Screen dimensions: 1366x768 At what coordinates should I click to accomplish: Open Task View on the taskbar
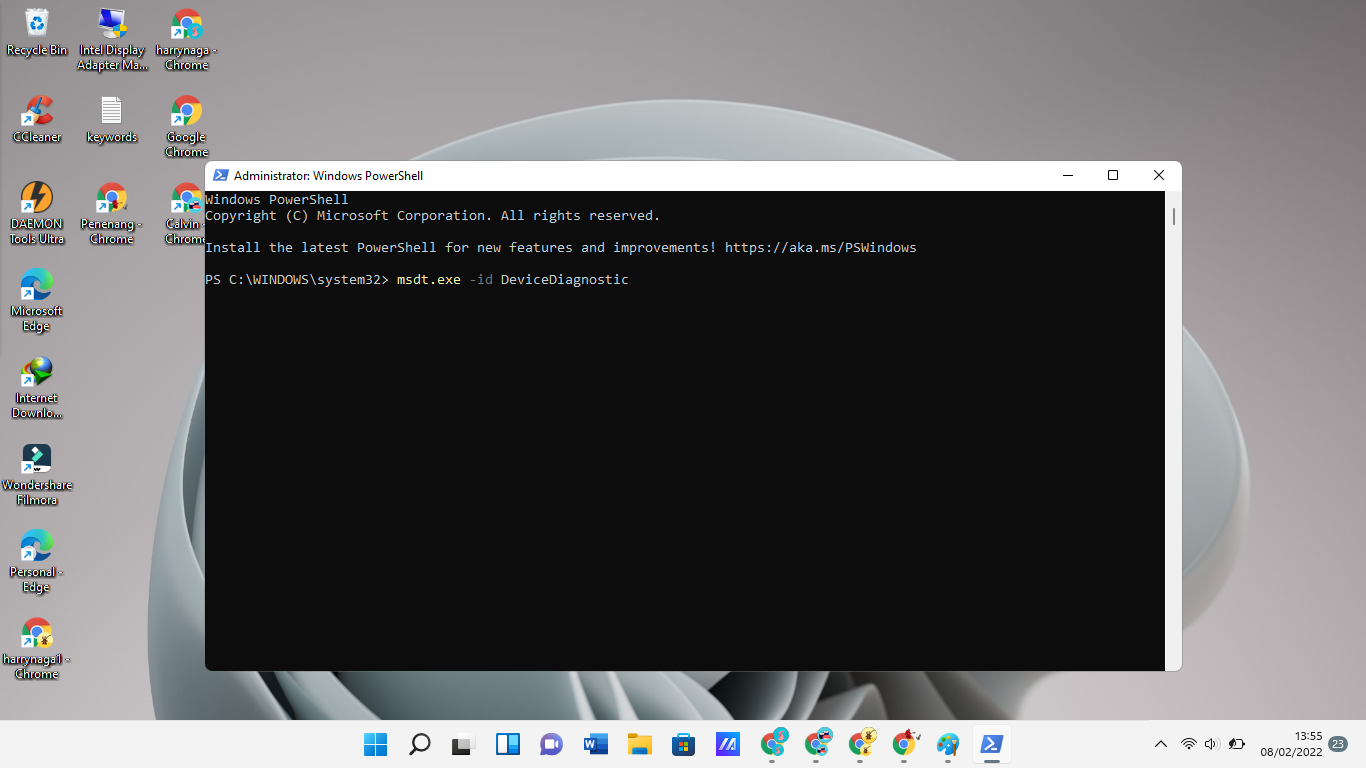click(463, 744)
